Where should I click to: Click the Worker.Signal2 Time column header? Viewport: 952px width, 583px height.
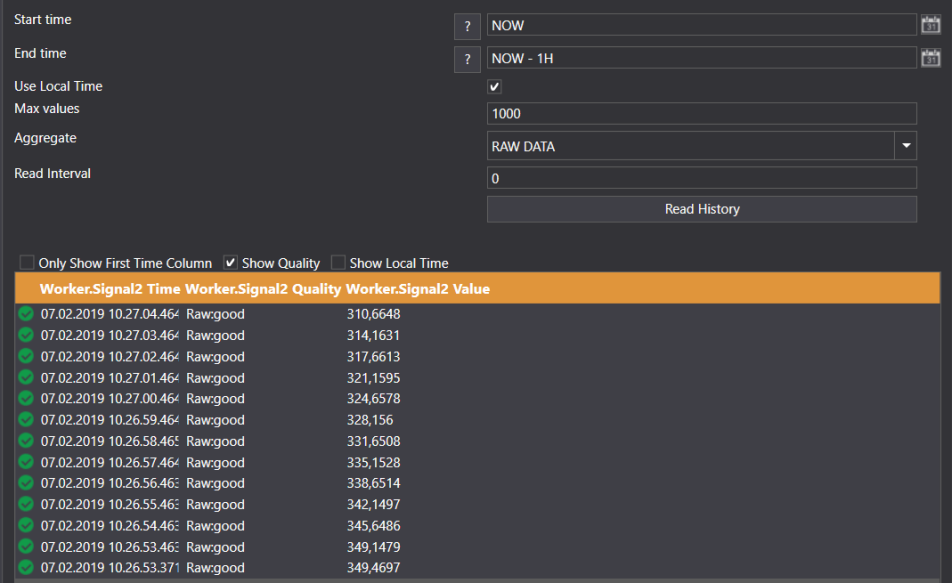click(x=110, y=289)
